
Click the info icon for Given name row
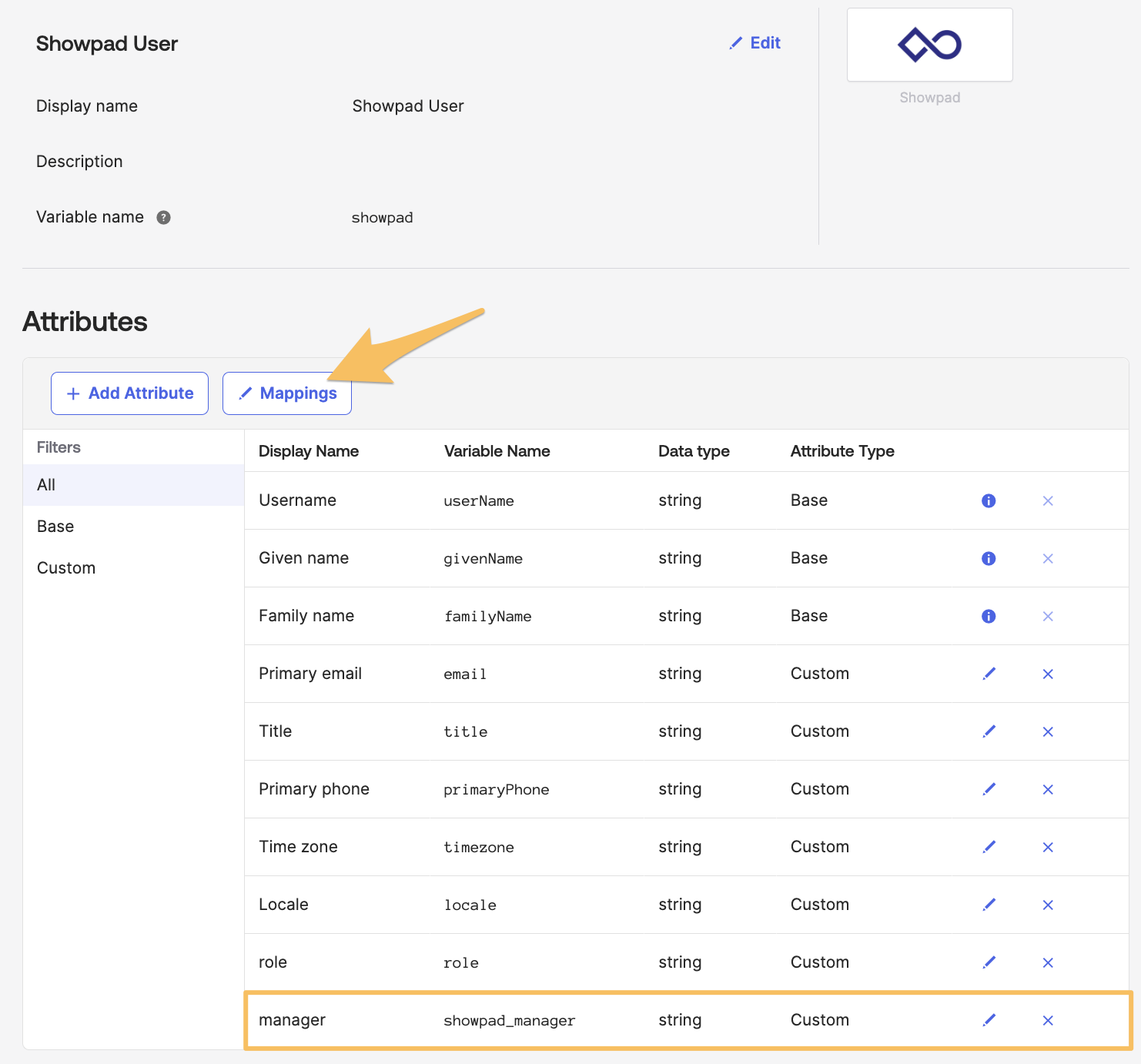click(989, 558)
